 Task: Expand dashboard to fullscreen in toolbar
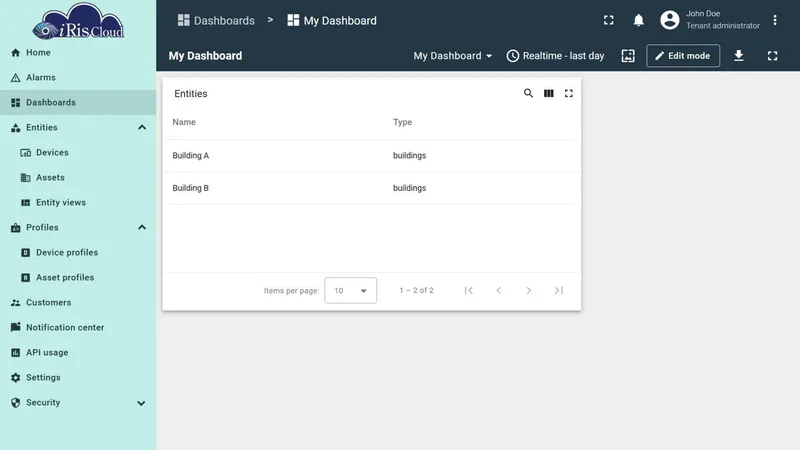772,56
